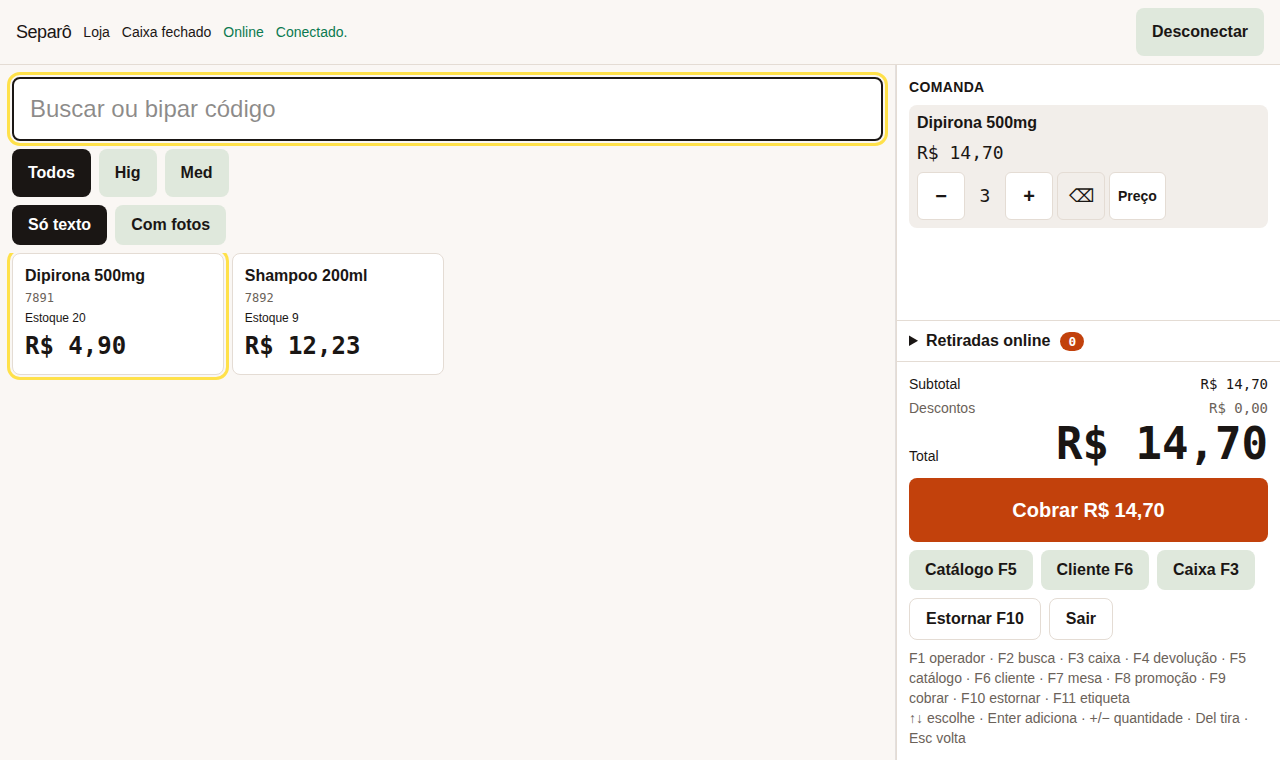Filter products by Med category
The image size is (1280, 760).
(197, 173)
